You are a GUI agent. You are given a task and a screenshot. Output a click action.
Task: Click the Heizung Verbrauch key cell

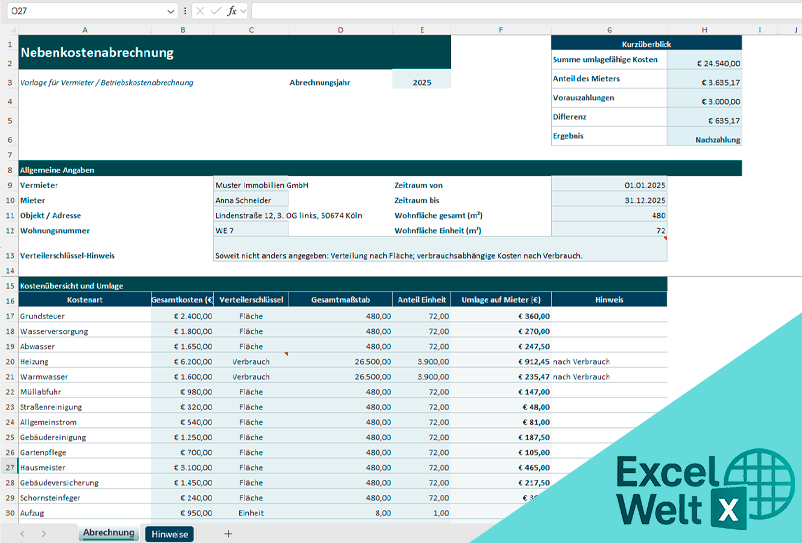251,361
